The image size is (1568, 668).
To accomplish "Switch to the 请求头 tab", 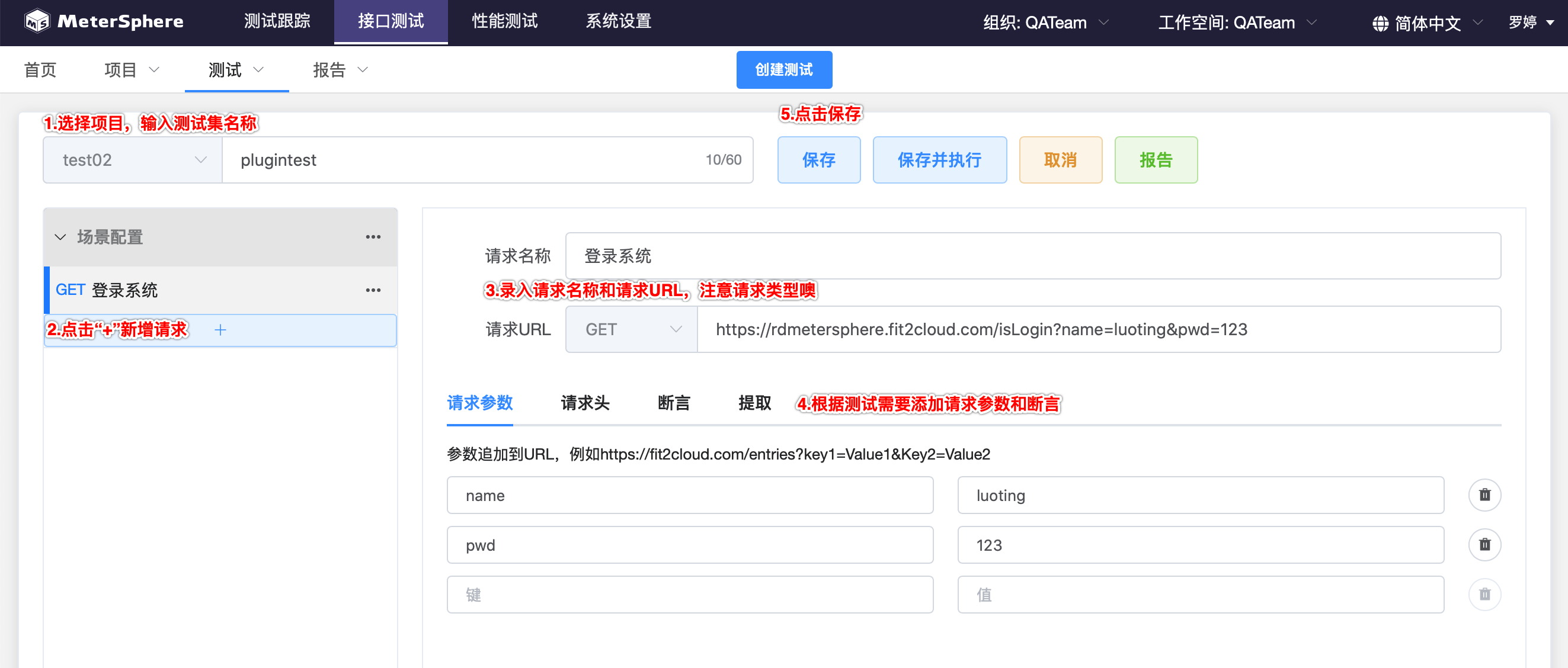I will [x=585, y=403].
